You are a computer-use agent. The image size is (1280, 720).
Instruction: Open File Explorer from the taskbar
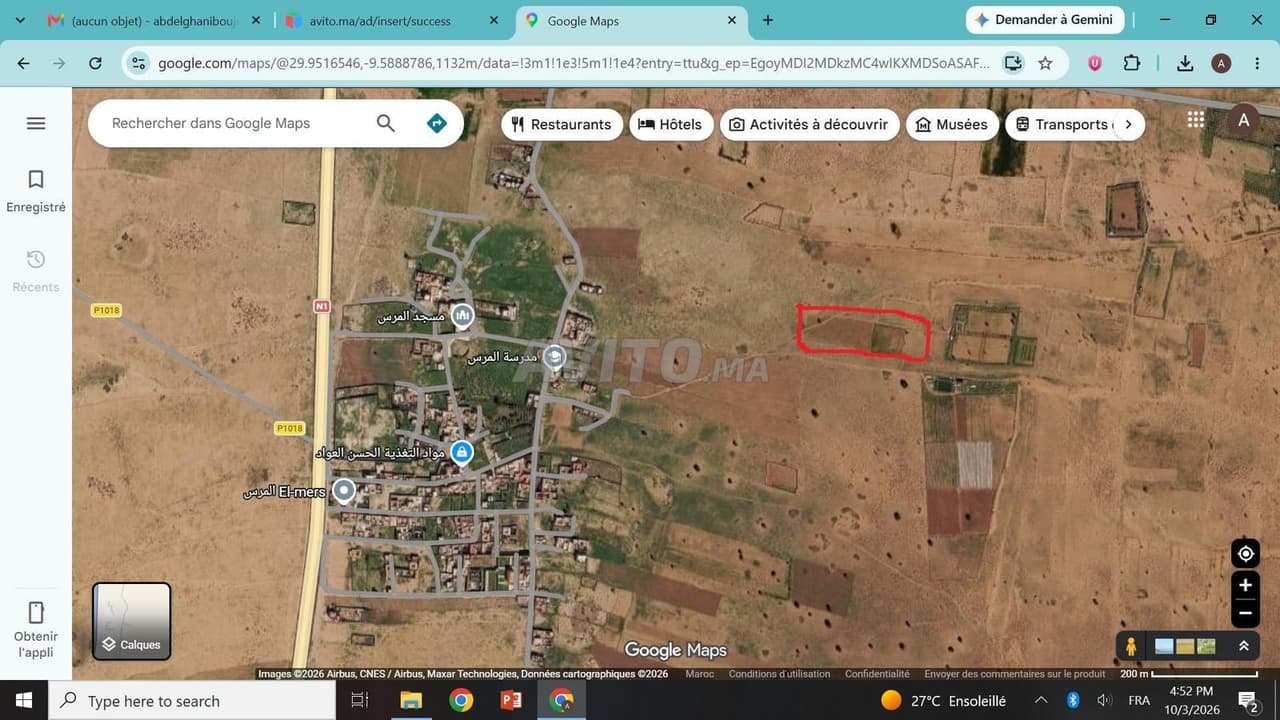[411, 700]
